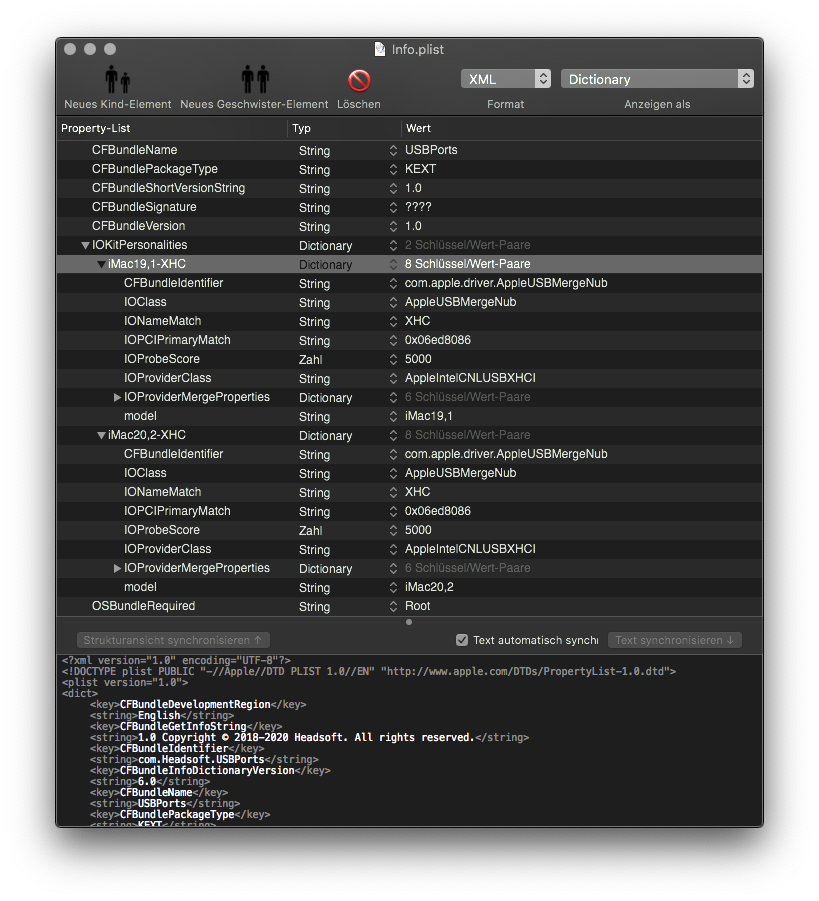Expand IOProviderMergeProperties under iMac19,1-XHC

coord(118,397)
